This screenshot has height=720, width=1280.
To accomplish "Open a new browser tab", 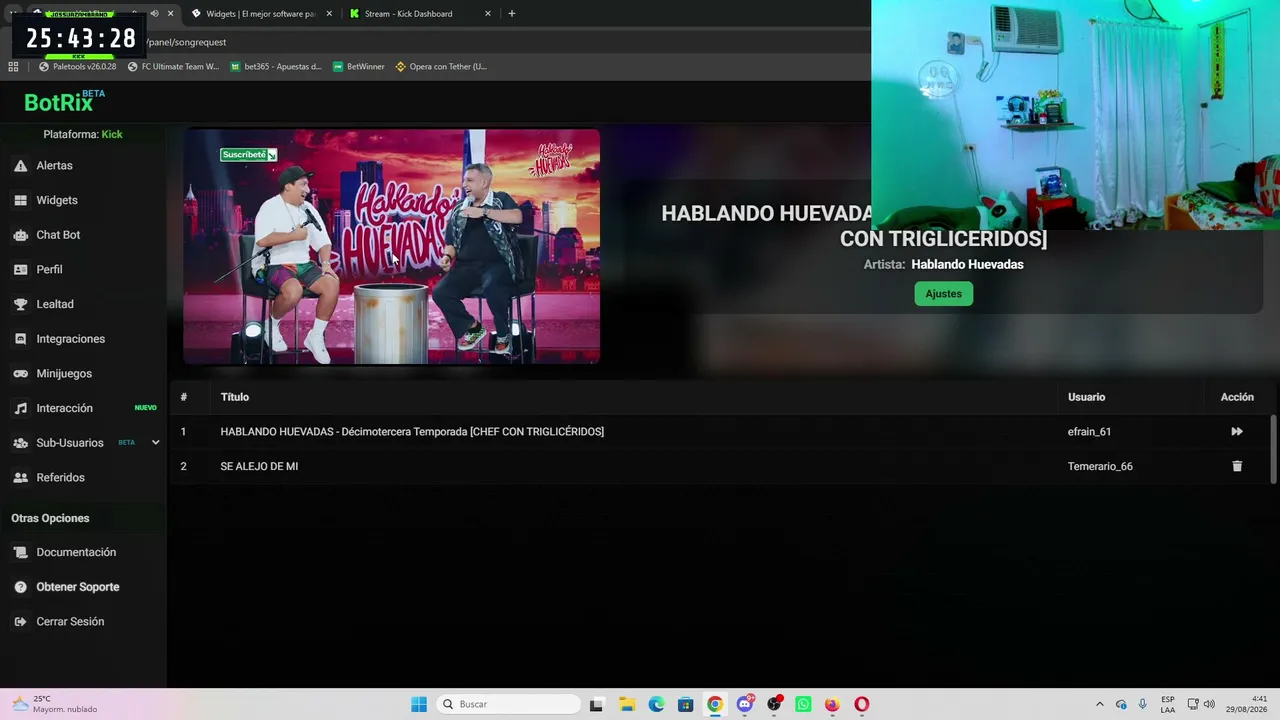I will 512,14.
